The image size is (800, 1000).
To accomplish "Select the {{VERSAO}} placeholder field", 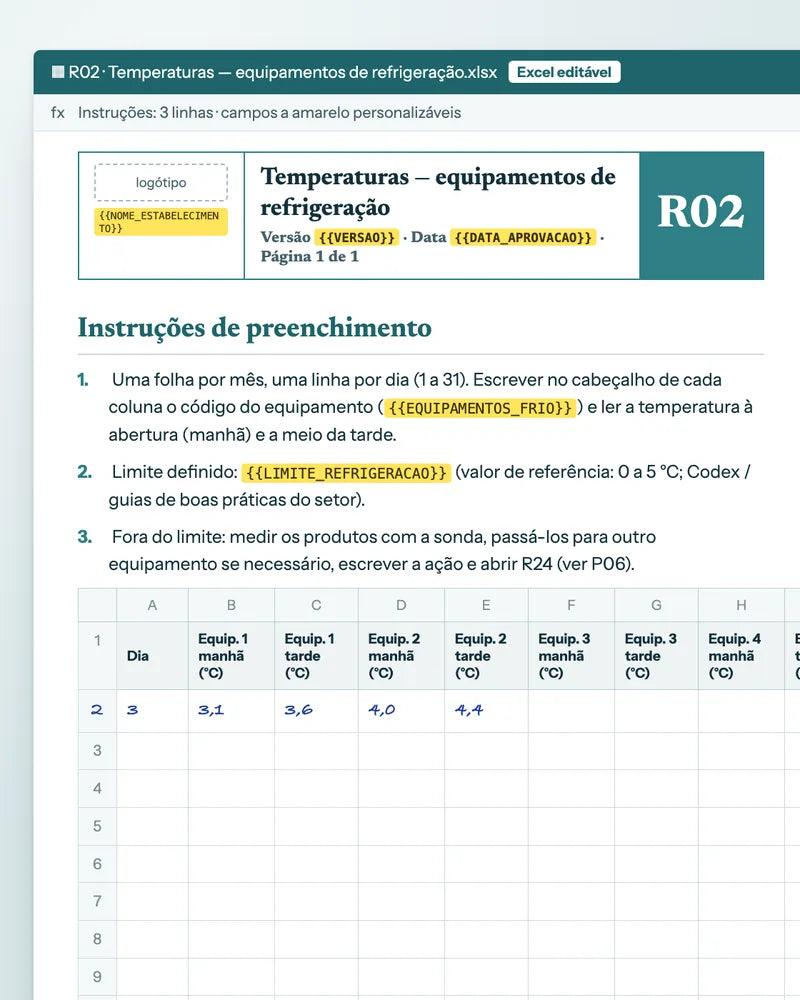I will 357,237.
